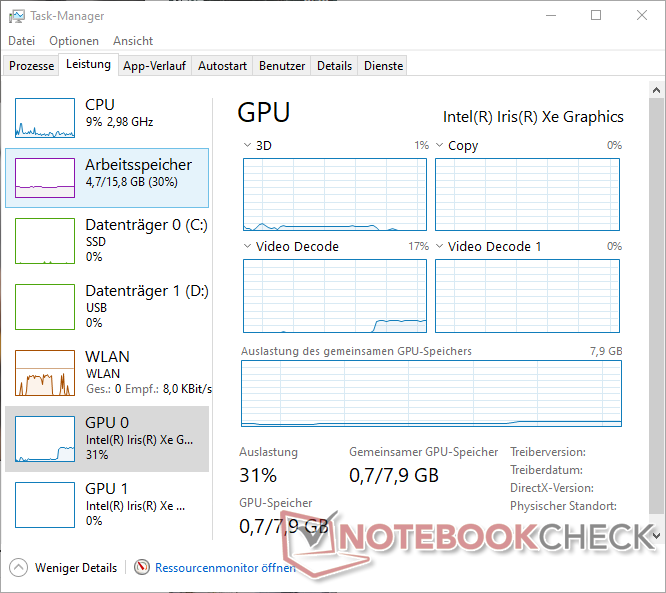This screenshot has width=666, height=593.
Task: Select the WLAN network graph entry
Action: tap(107, 373)
